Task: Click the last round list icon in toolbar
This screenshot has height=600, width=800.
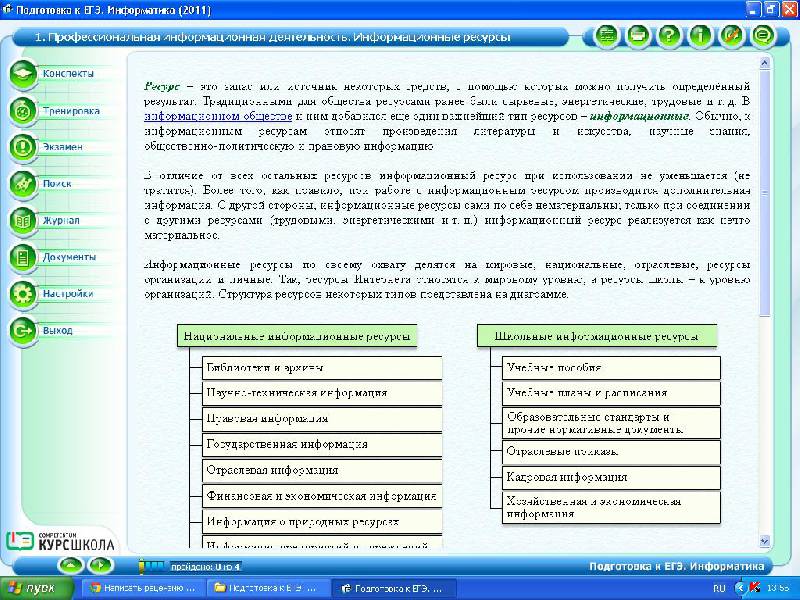Action: coord(763,36)
